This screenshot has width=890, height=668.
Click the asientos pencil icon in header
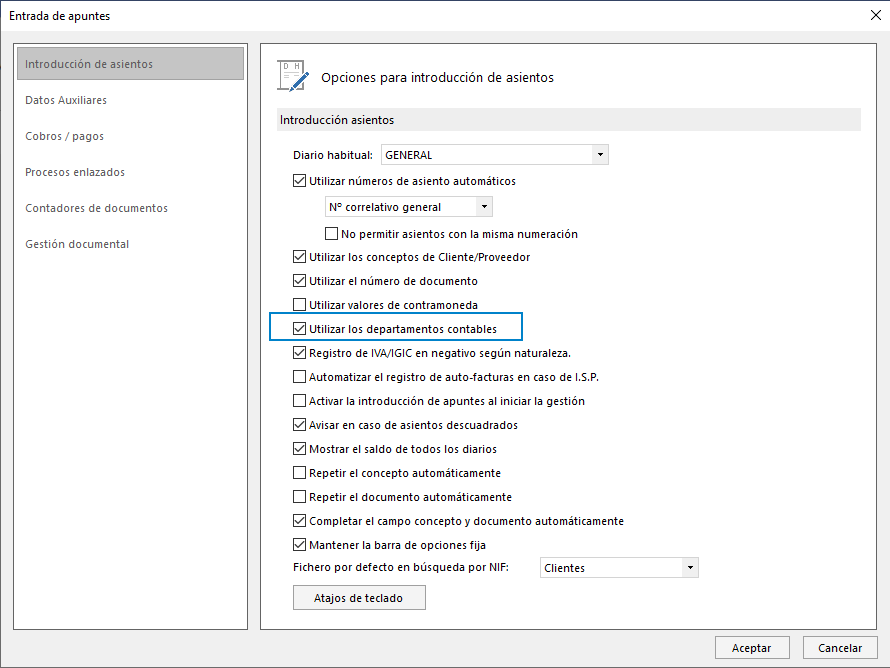tap(293, 76)
